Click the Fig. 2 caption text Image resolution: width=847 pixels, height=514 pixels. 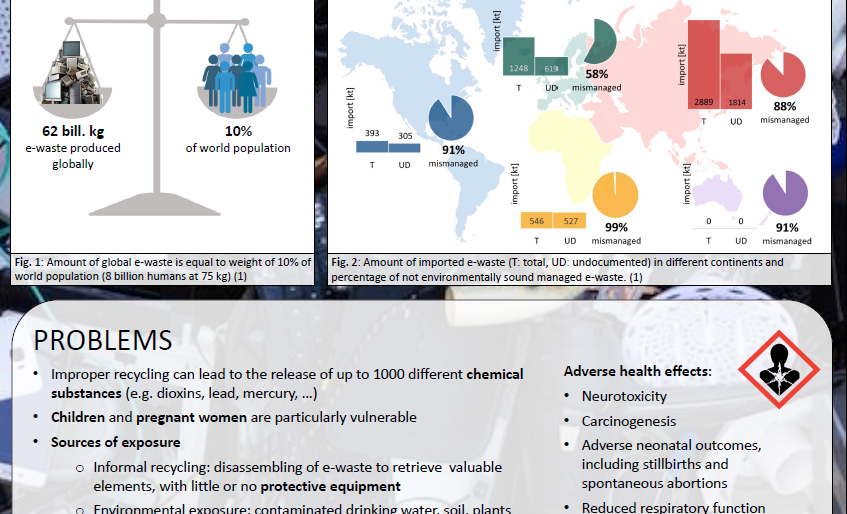(557, 269)
